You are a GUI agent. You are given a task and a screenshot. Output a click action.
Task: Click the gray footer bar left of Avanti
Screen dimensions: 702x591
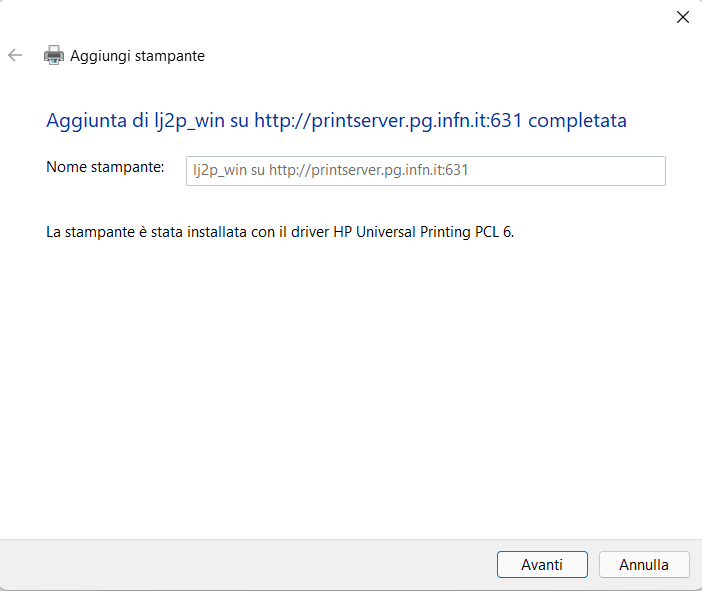(246, 564)
